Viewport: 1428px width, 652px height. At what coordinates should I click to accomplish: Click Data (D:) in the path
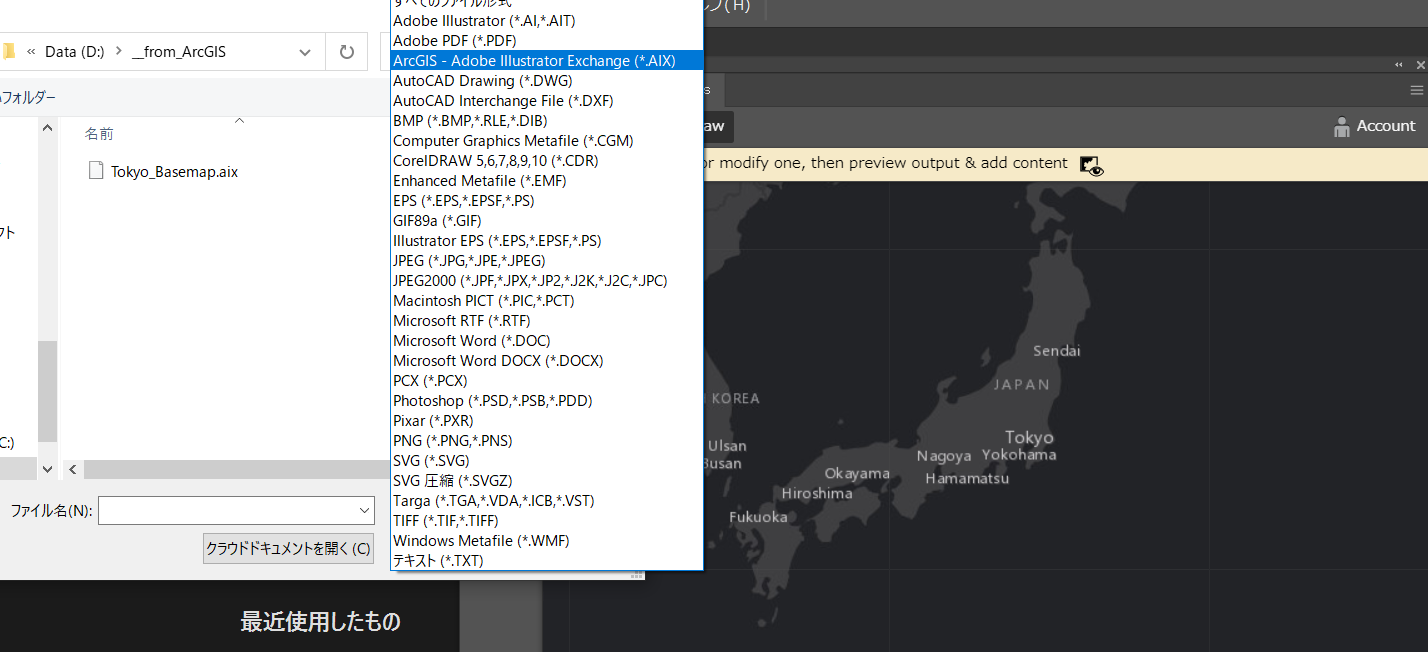pyautogui.click(x=75, y=52)
